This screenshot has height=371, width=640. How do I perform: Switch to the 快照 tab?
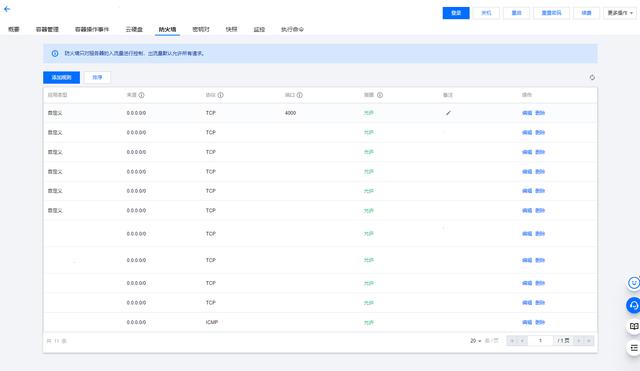click(231, 29)
